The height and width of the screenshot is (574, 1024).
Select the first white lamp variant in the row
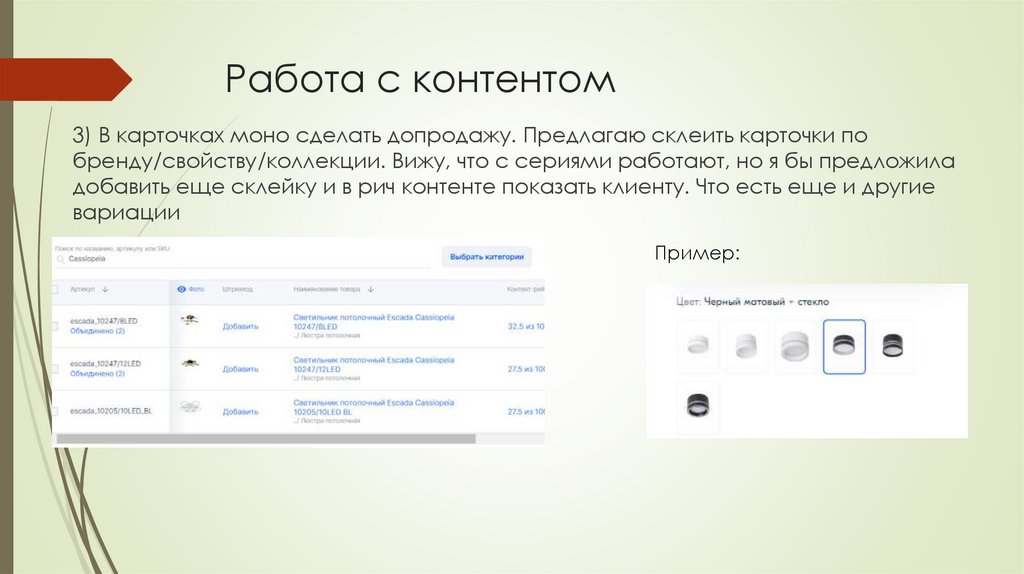point(698,346)
